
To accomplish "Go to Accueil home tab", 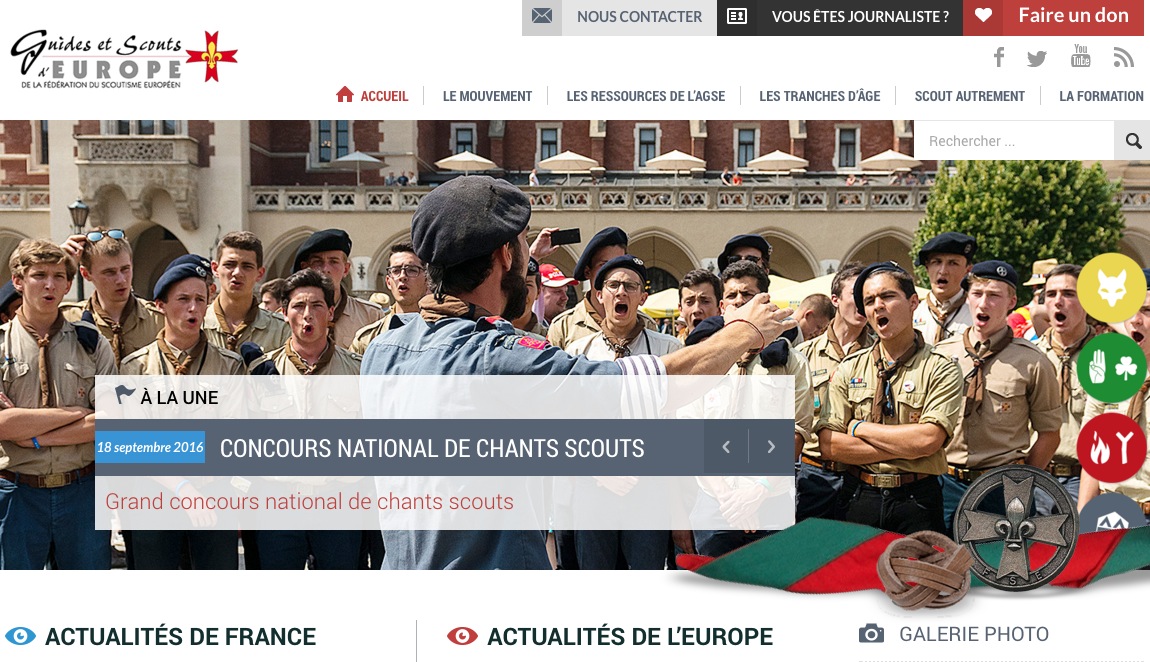I will coord(372,95).
